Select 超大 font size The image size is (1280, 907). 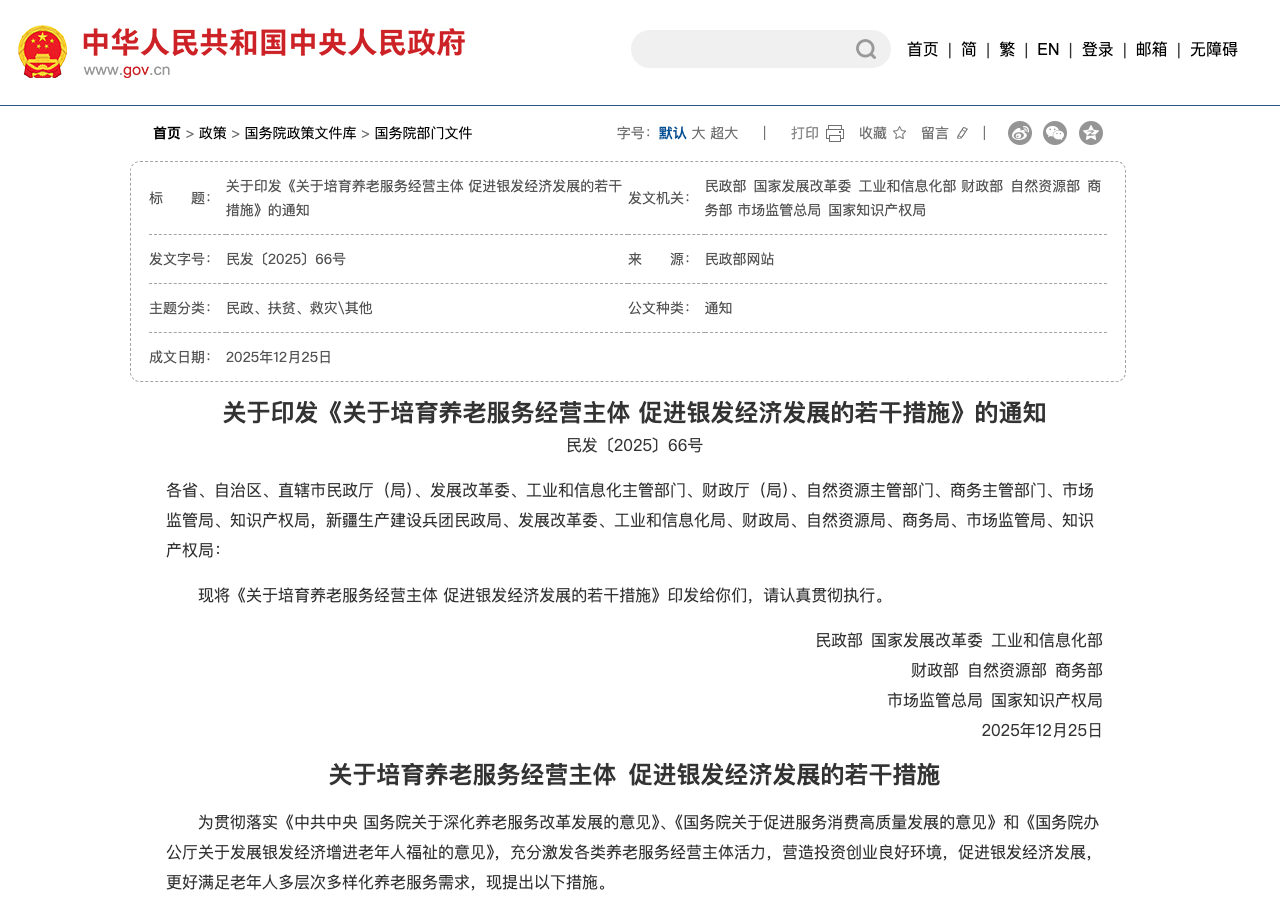pyautogui.click(x=724, y=133)
